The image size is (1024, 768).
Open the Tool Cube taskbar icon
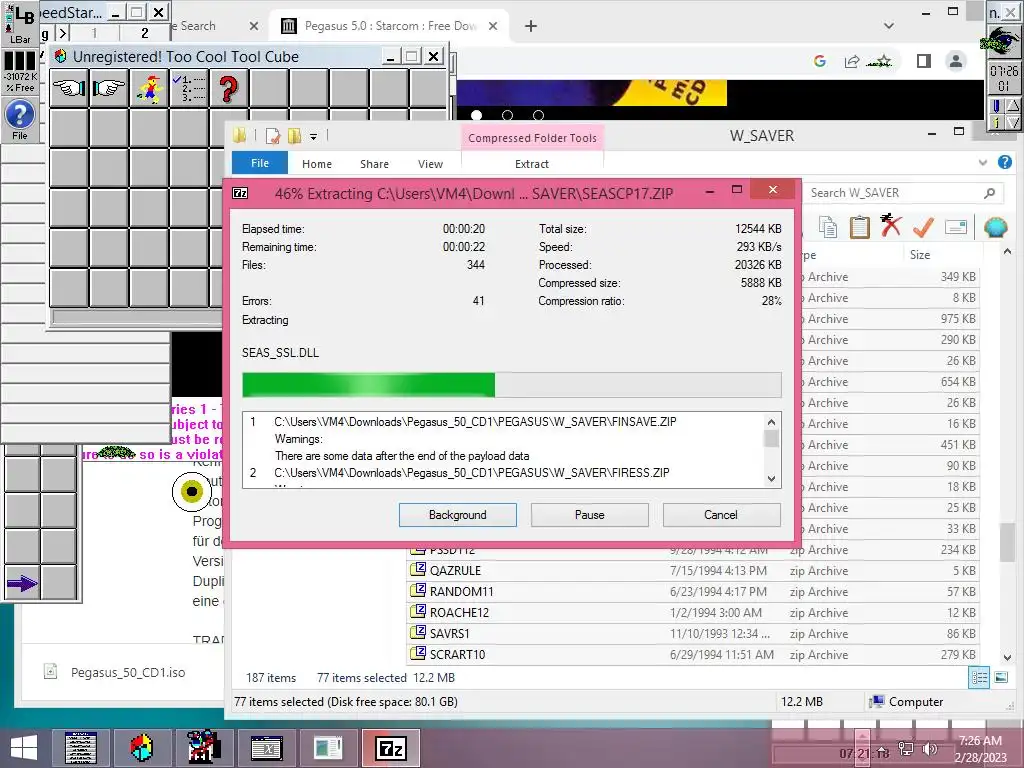pyautogui.click(x=141, y=748)
